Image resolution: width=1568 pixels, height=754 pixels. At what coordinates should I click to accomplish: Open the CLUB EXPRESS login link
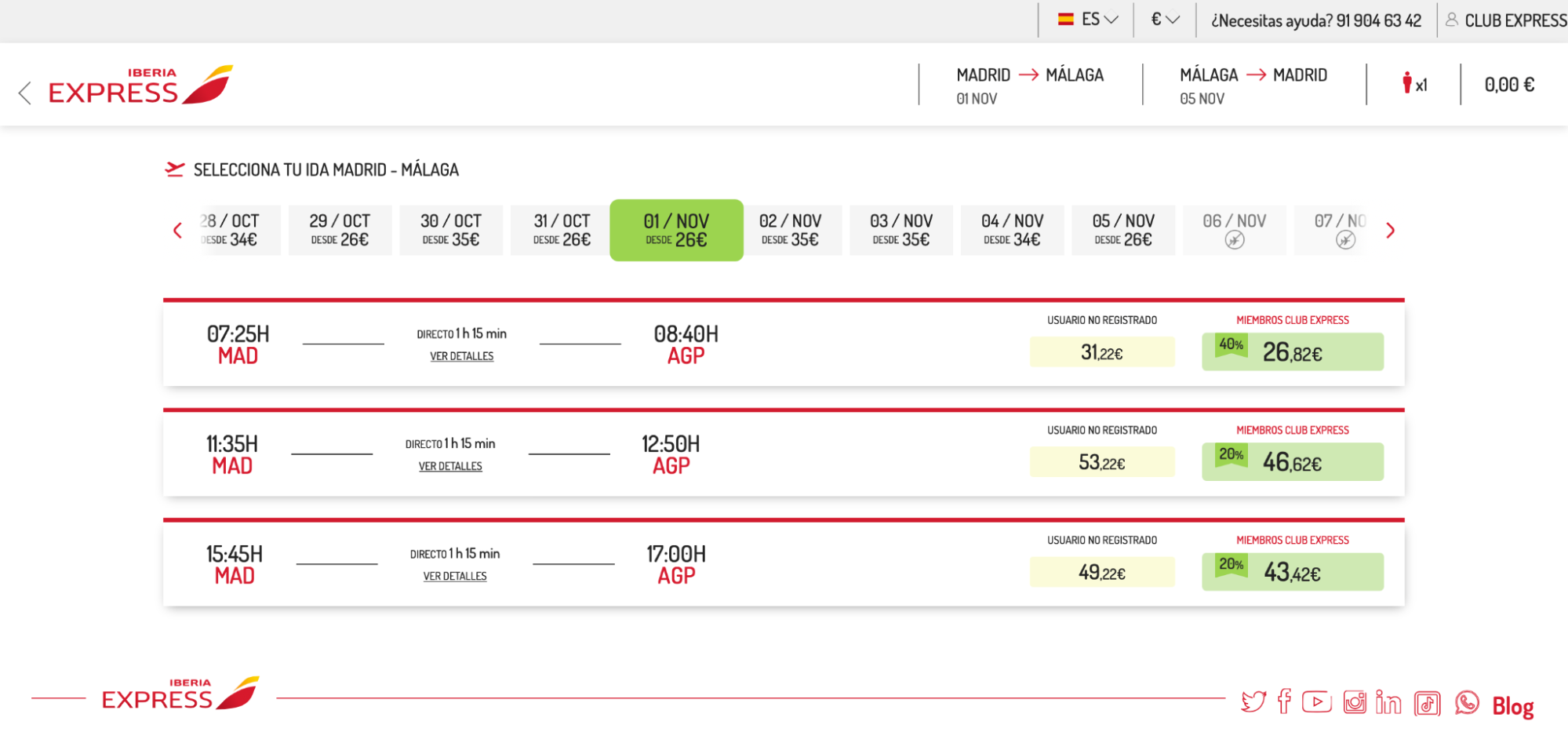[1515, 20]
